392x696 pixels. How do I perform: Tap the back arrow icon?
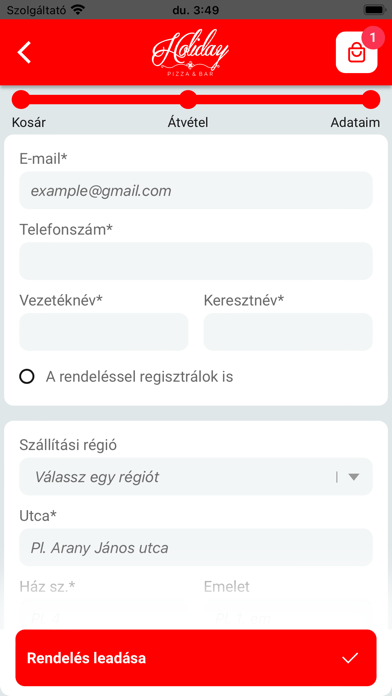click(x=24, y=52)
